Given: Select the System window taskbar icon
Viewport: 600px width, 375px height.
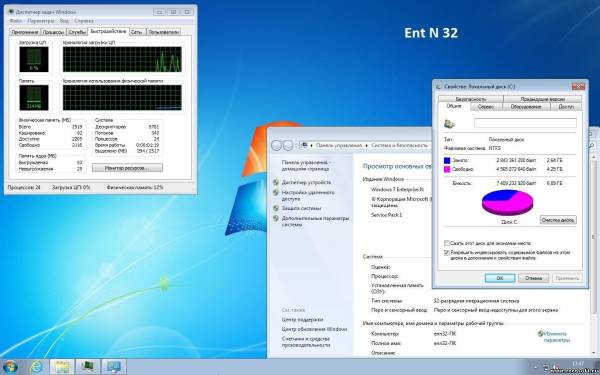Looking at the screenshot, I should [114, 367].
